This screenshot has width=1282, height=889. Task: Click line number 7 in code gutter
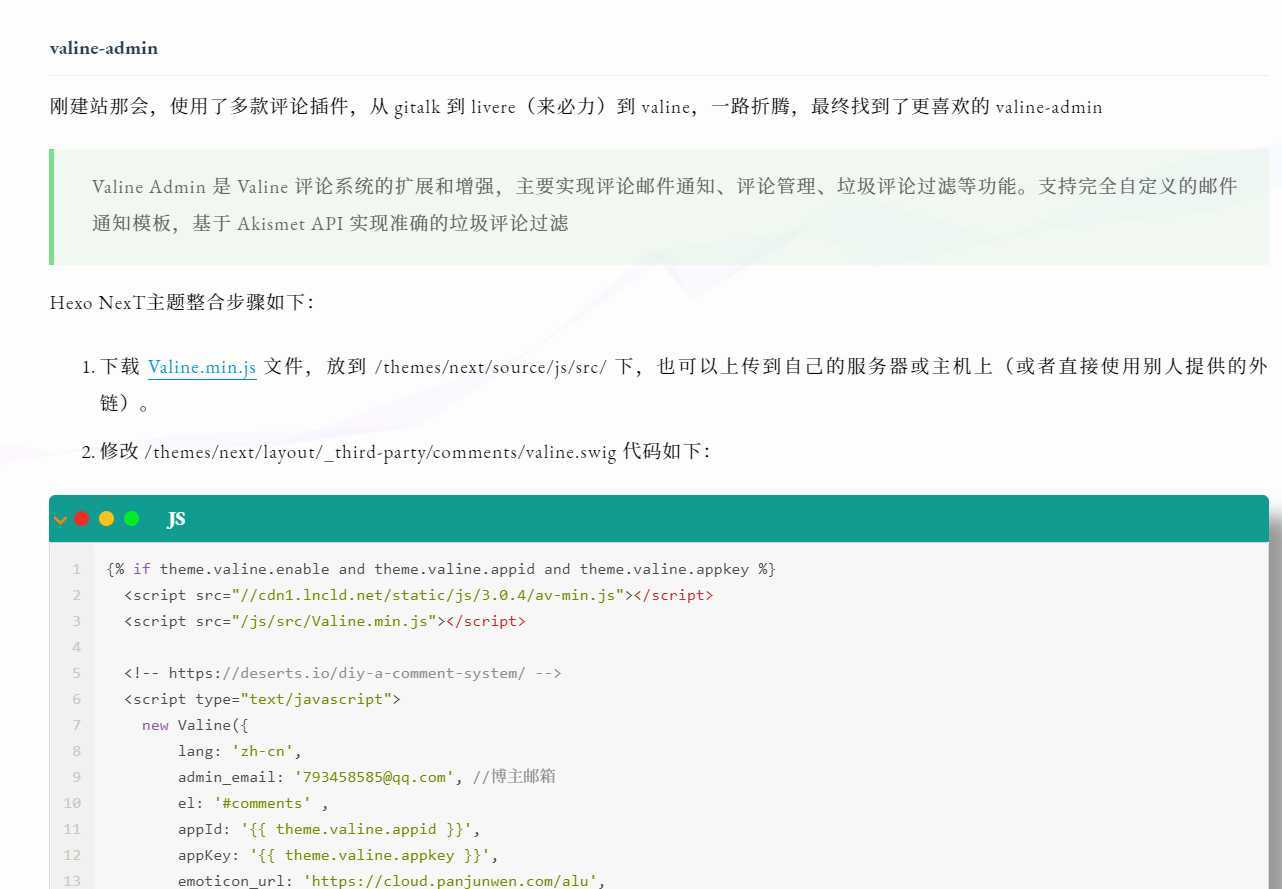tap(76, 725)
